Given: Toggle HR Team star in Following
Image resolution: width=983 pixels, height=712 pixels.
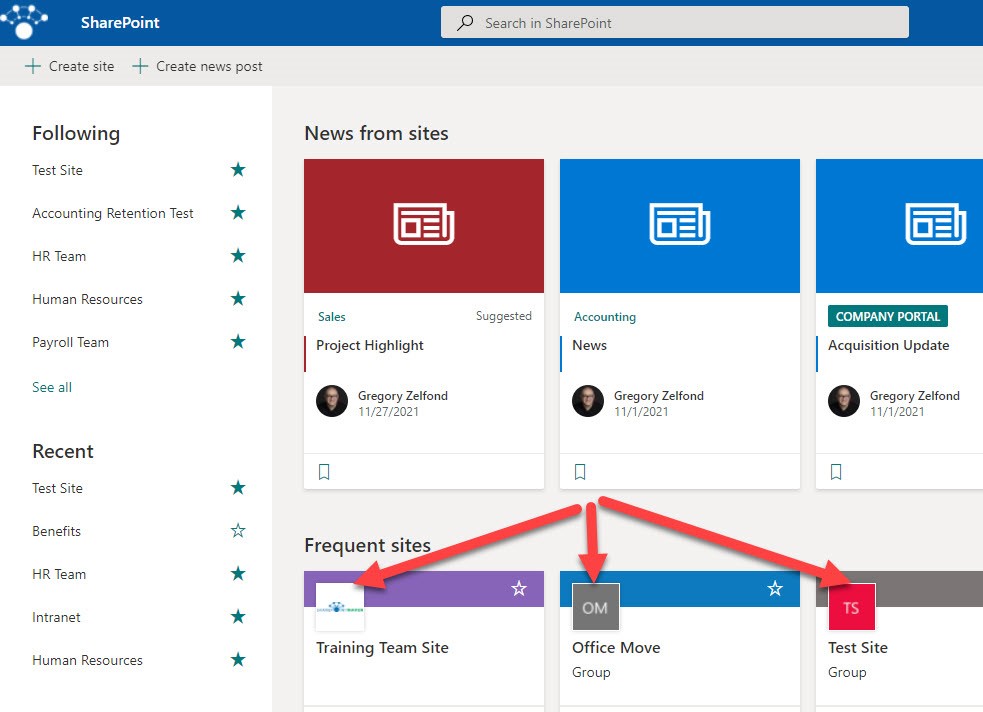Looking at the screenshot, I should pos(238,255).
